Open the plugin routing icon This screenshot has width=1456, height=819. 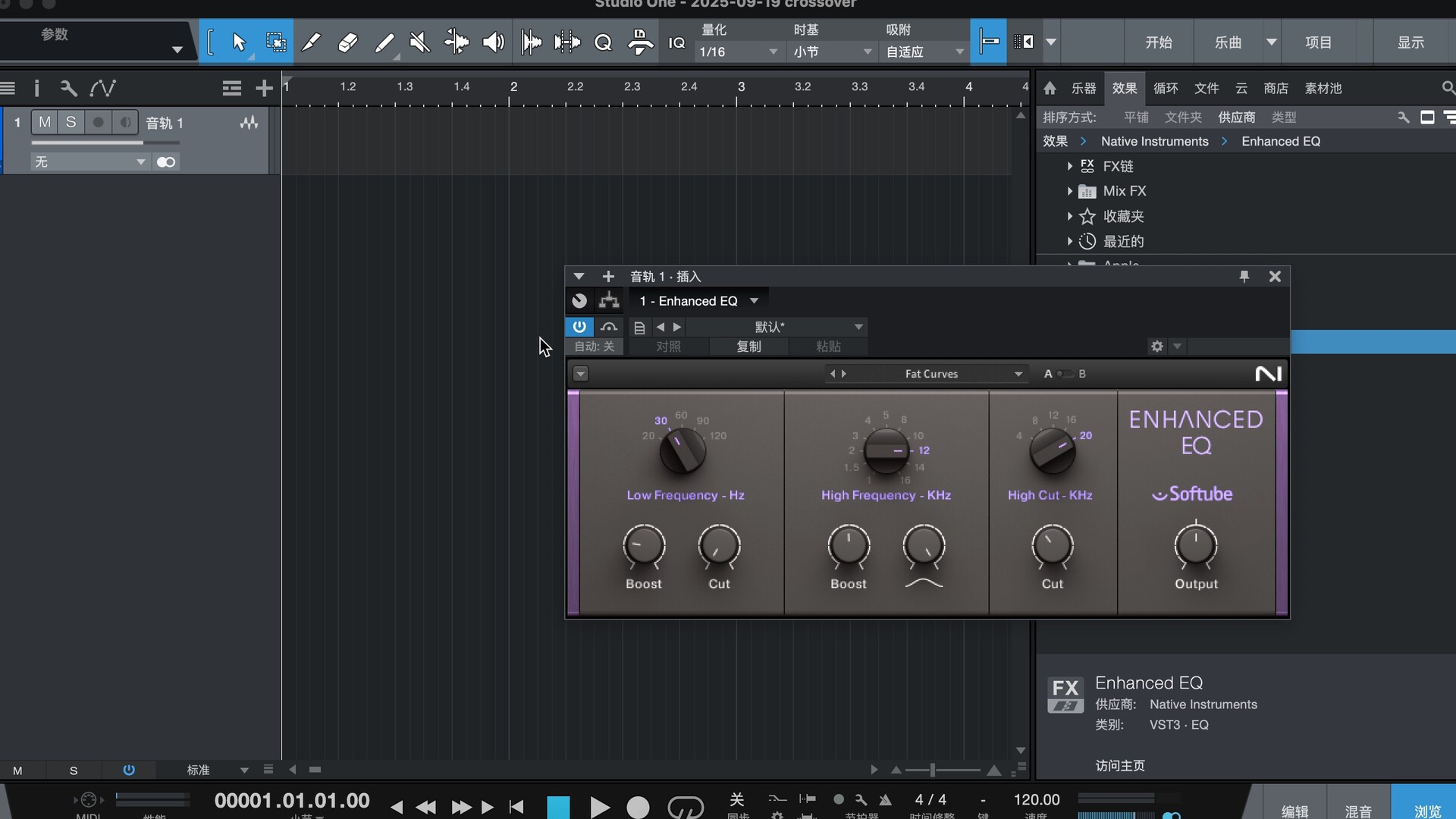tap(609, 301)
